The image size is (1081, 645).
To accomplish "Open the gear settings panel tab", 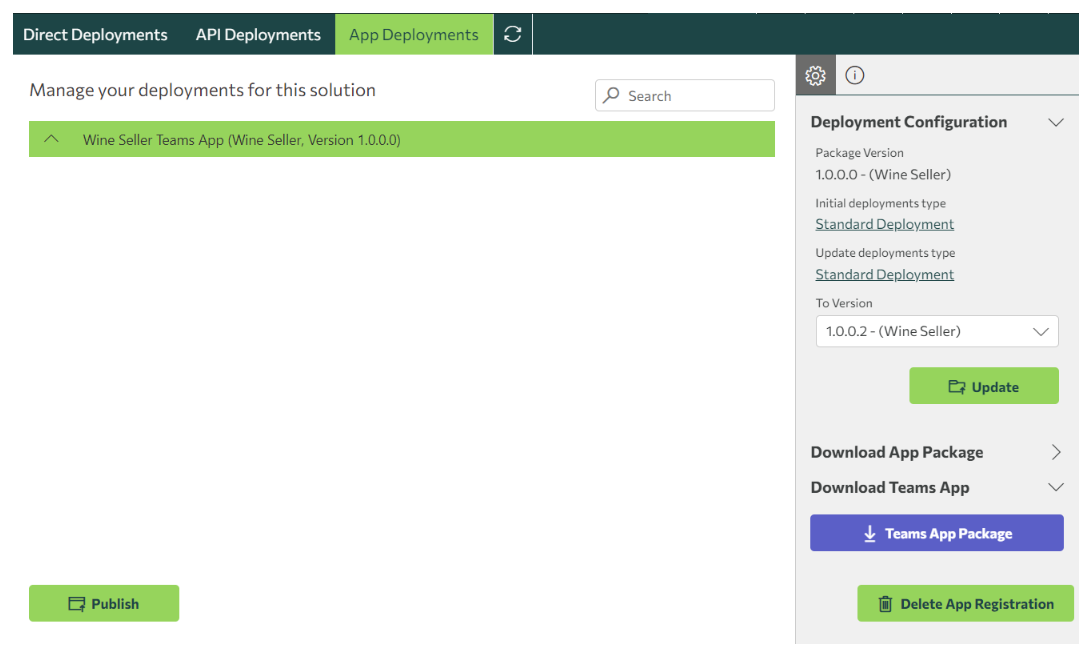I will pos(816,75).
